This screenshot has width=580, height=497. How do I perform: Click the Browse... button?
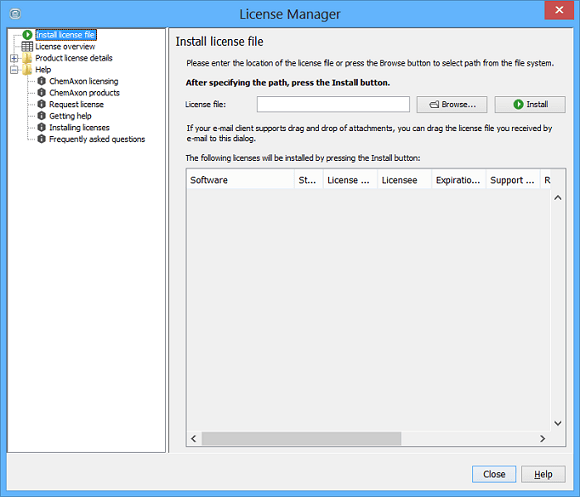point(452,104)
